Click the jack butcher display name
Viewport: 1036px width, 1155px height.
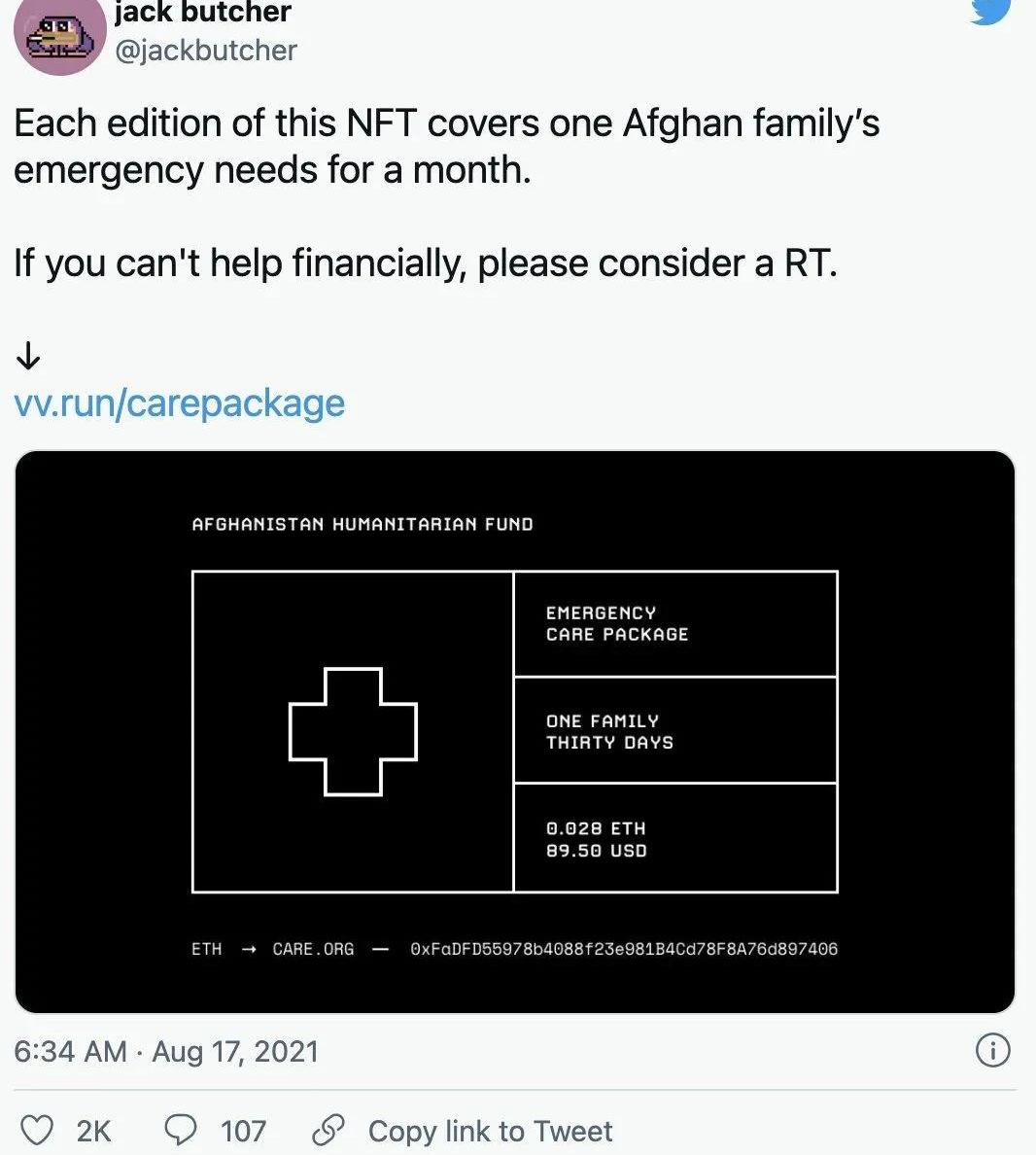pyautogui.click(x=202, y=13)
